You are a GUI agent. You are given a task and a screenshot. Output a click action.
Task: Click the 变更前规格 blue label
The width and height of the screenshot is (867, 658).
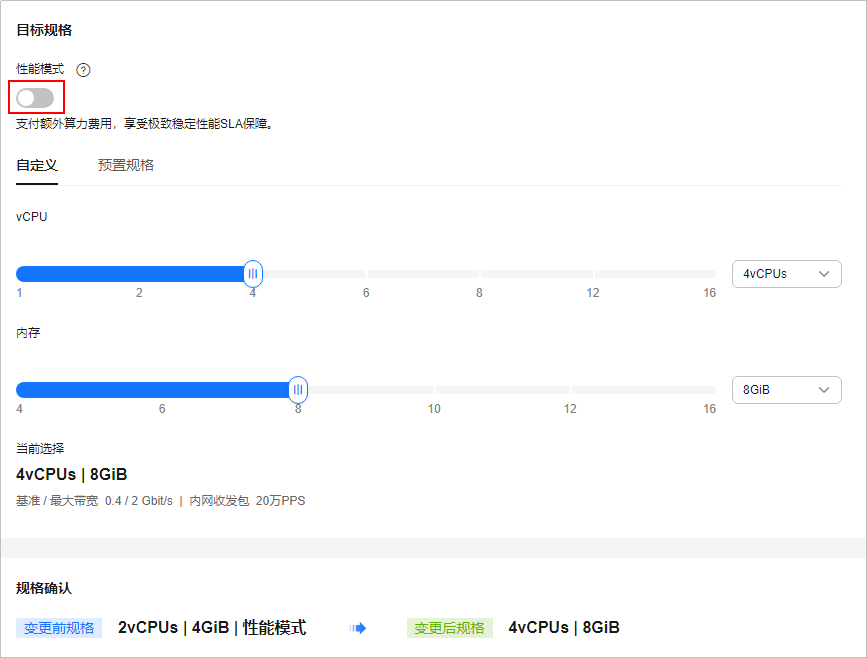point(59,628)
